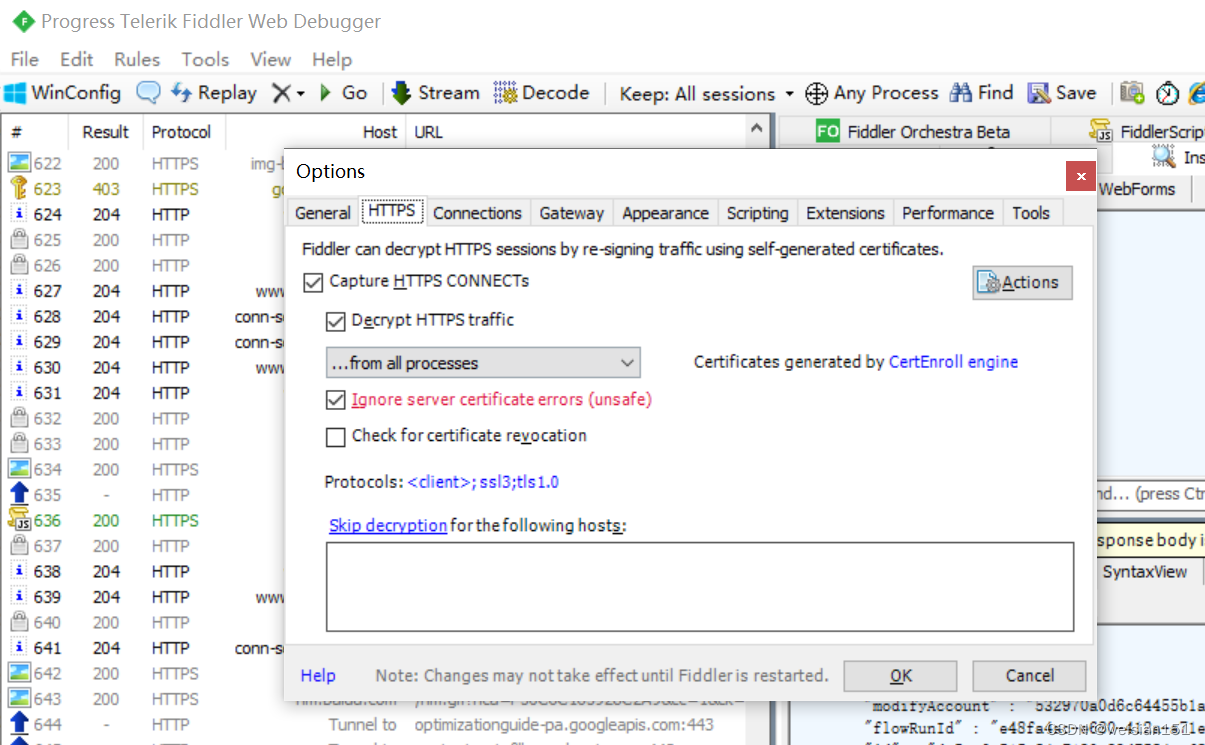Click the timer stopwatch toolbar icon
The width and height of the screenshot is (1205, 745).
tap(1167, 93)
